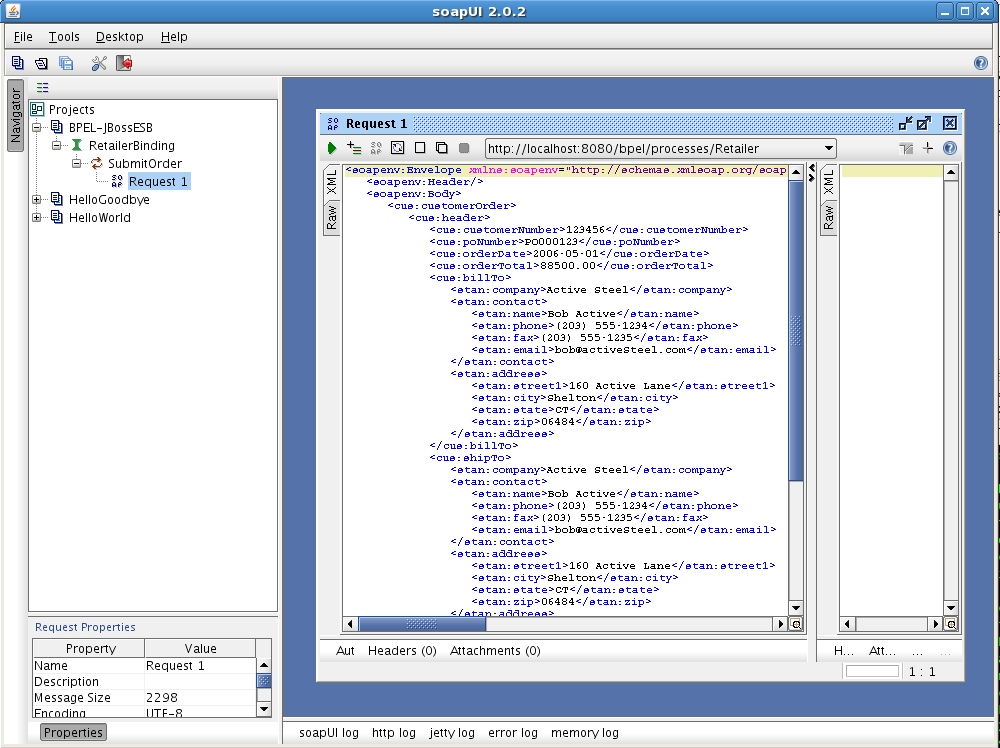Open the endpoint URL dropdown
Screen dimensions: 1000x748
tap(828, 149)
